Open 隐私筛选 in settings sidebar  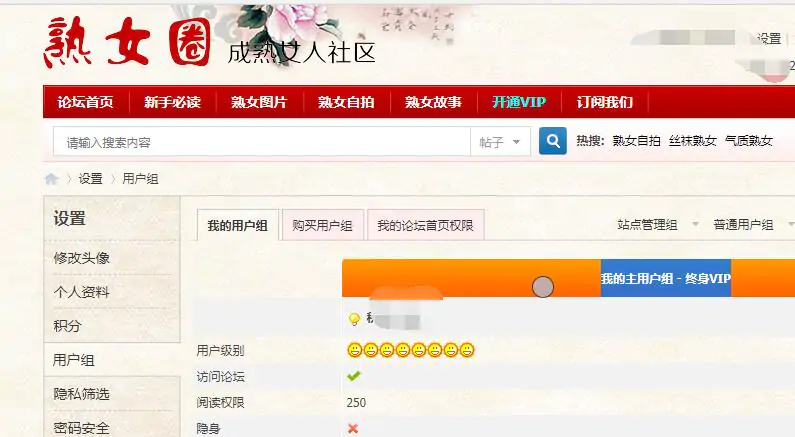(x=82, y=394)
